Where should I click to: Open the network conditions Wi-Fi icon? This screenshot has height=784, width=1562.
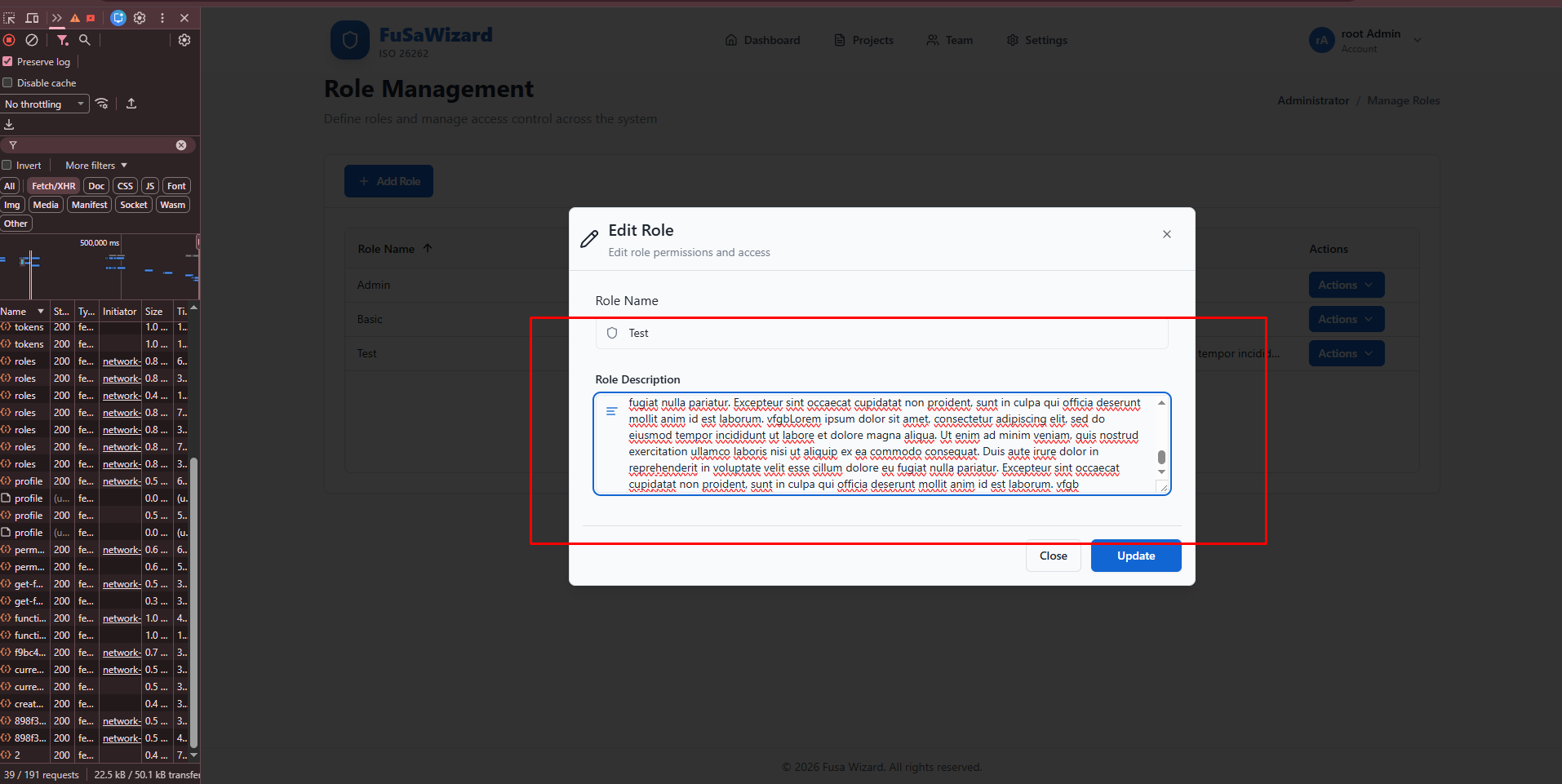point(102,104)
